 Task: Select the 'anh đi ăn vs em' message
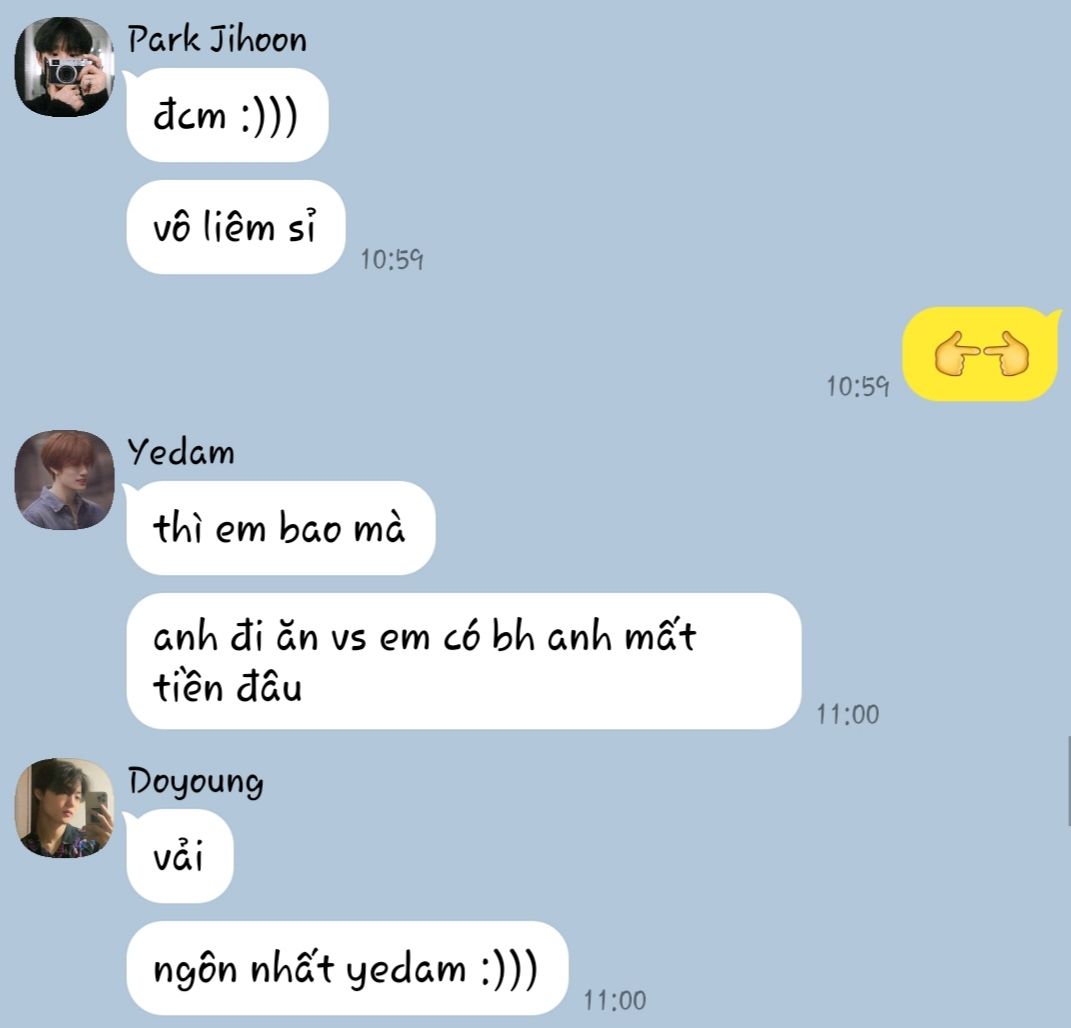click(x=463, y=661)
